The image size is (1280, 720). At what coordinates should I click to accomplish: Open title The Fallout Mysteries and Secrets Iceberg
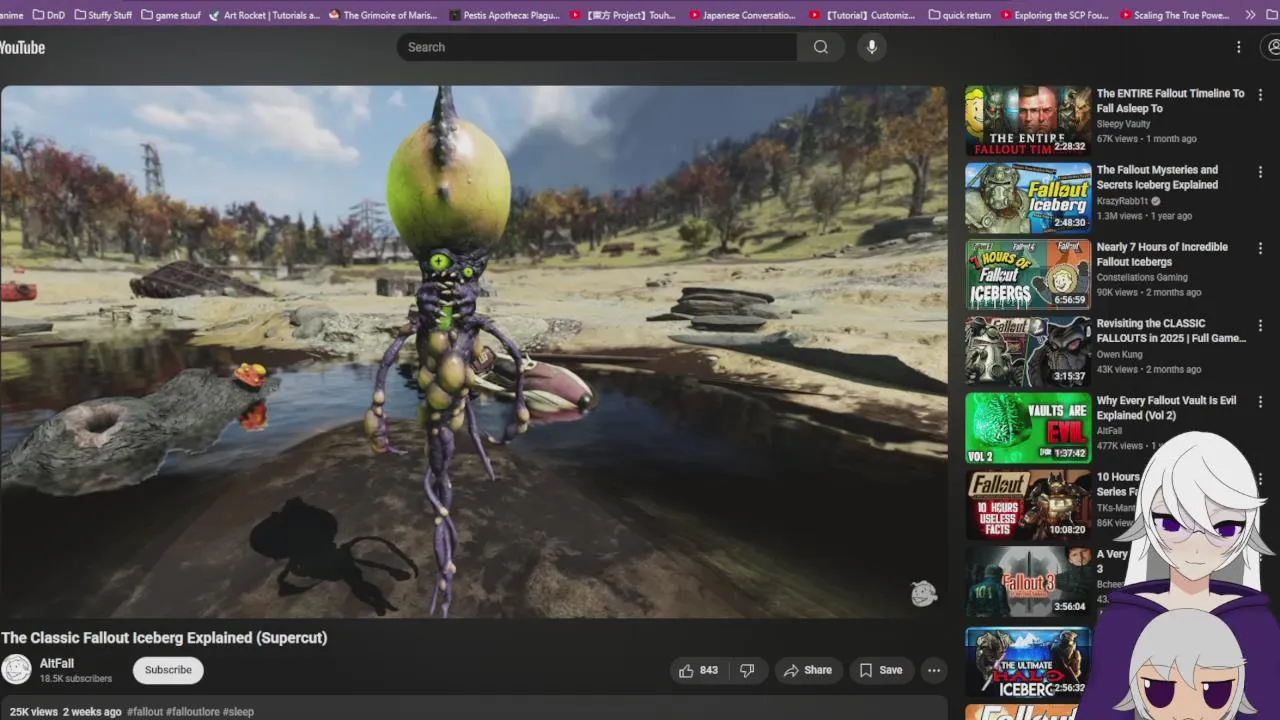(1157, 177)
